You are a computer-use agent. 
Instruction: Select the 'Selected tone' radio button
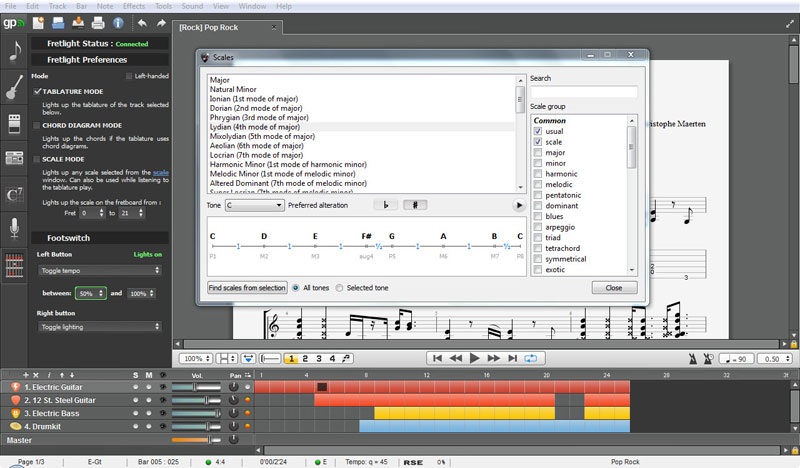tap(339, 288)
